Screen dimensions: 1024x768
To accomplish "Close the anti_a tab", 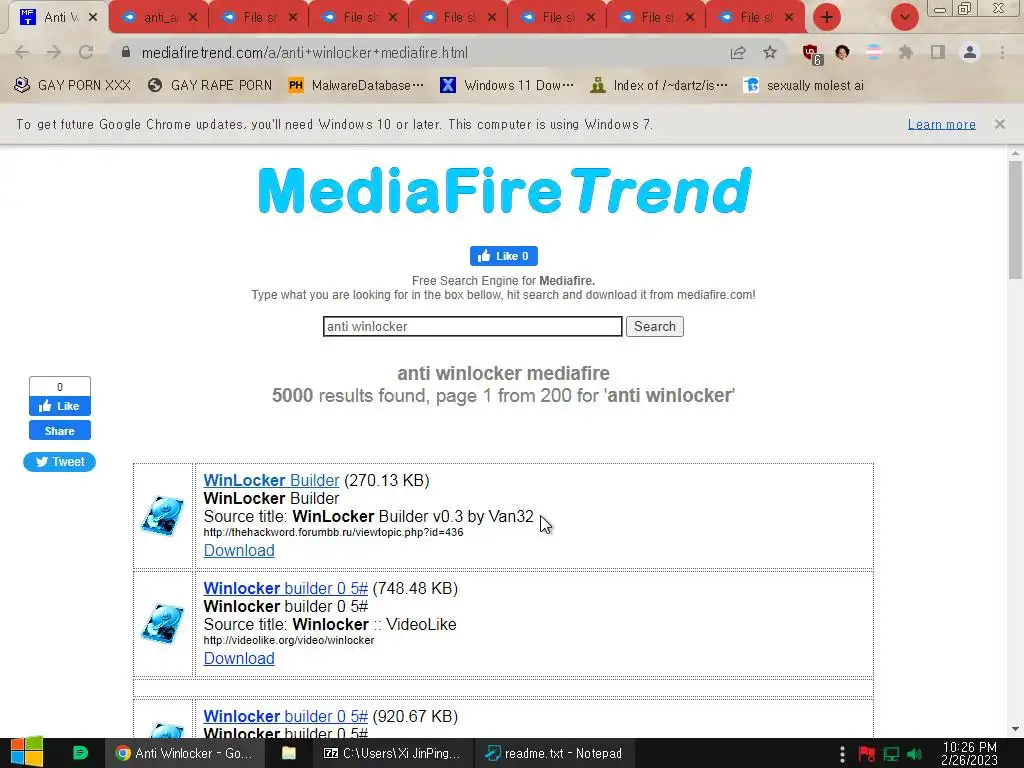I will [x=193, y=18].
